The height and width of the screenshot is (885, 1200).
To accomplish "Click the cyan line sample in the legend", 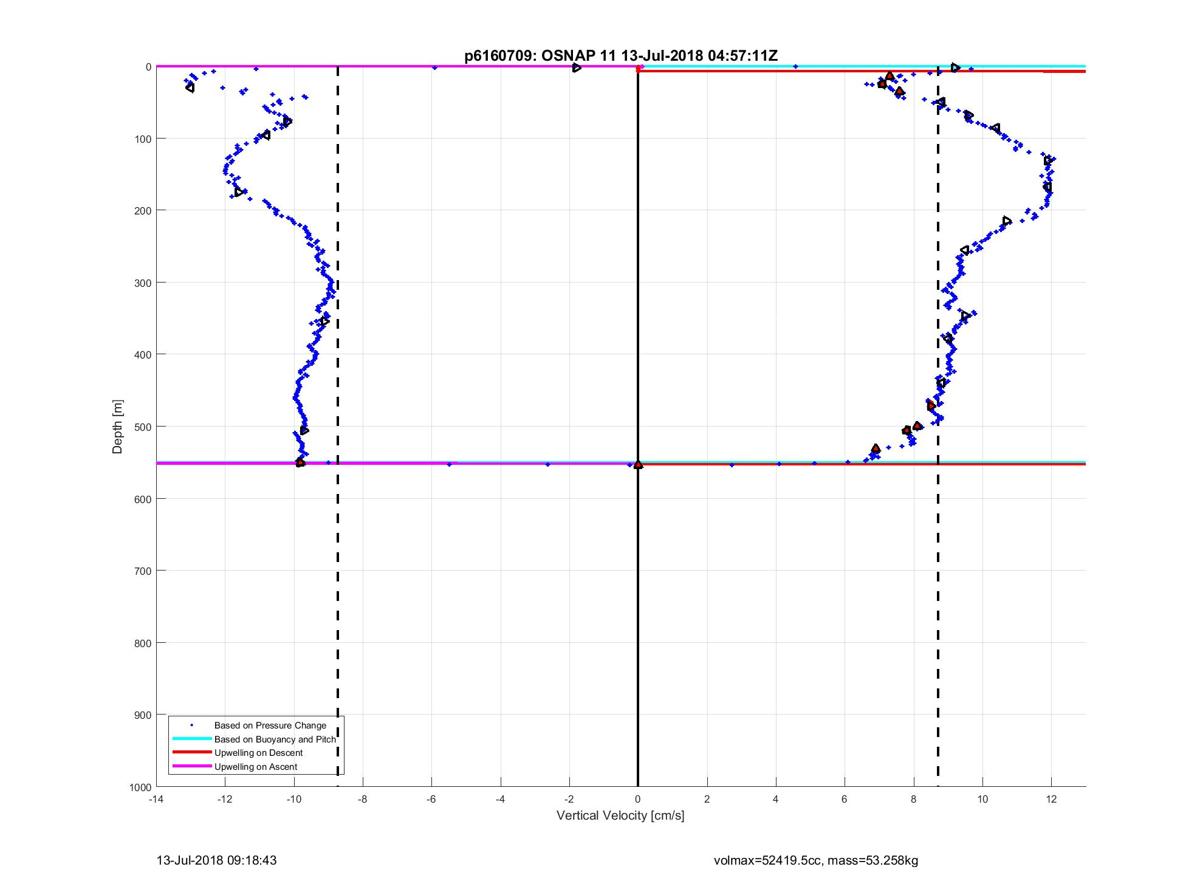I will pos(191,739).
